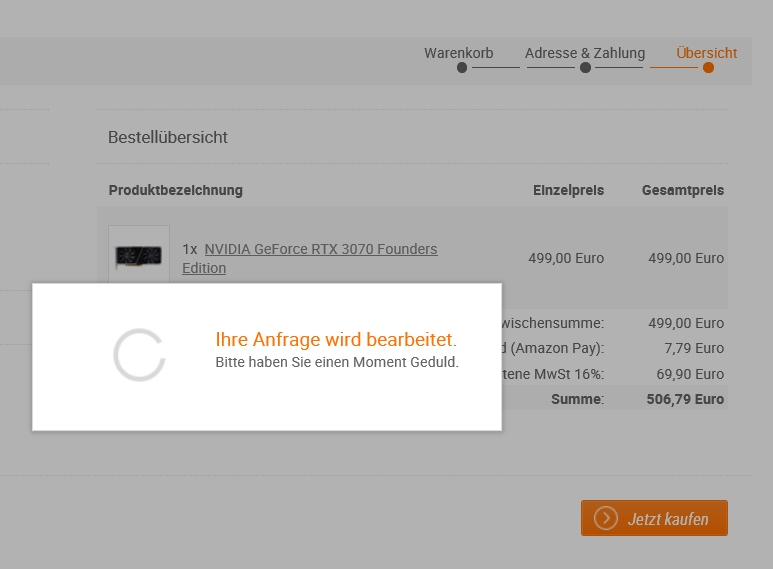
Task: Click the Produktbezeichnung column header
Action: (x=176, y=190)
